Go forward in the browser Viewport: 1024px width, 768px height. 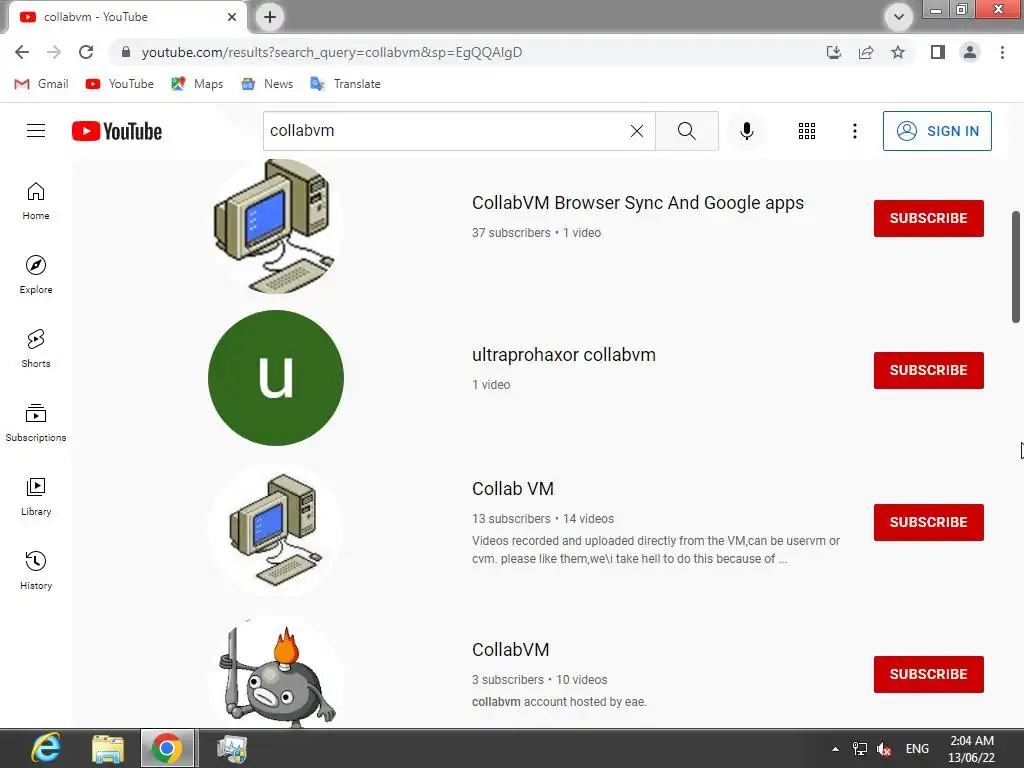[x=54, y=52]
